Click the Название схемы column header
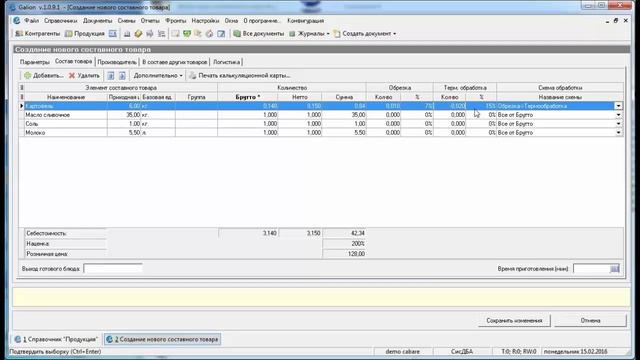640x360 pixels. 560,97
